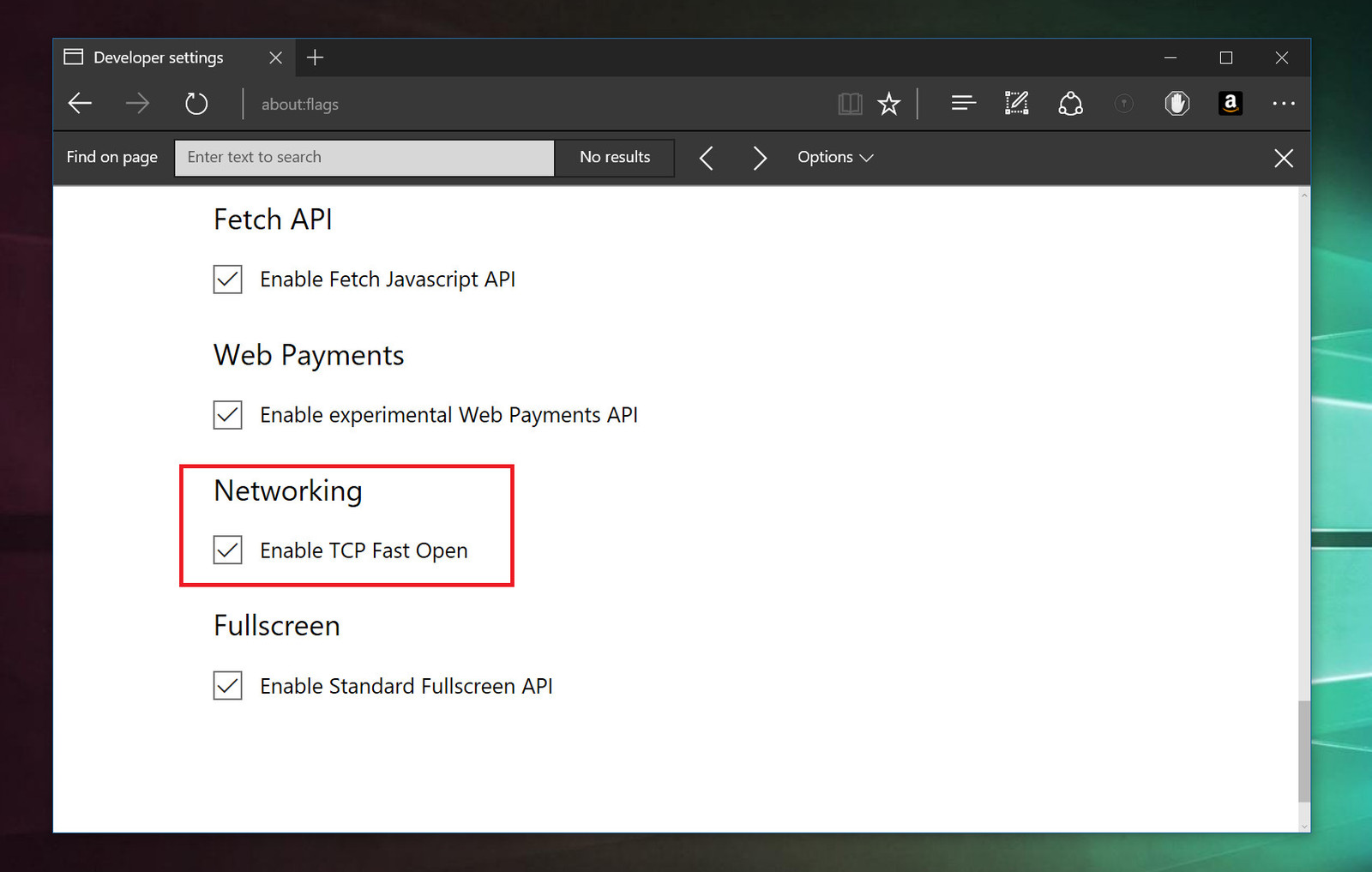Toggle Enable Standard Fullscreen API
The width and height of the screenshot is (1372, 872).
(227, 685)
